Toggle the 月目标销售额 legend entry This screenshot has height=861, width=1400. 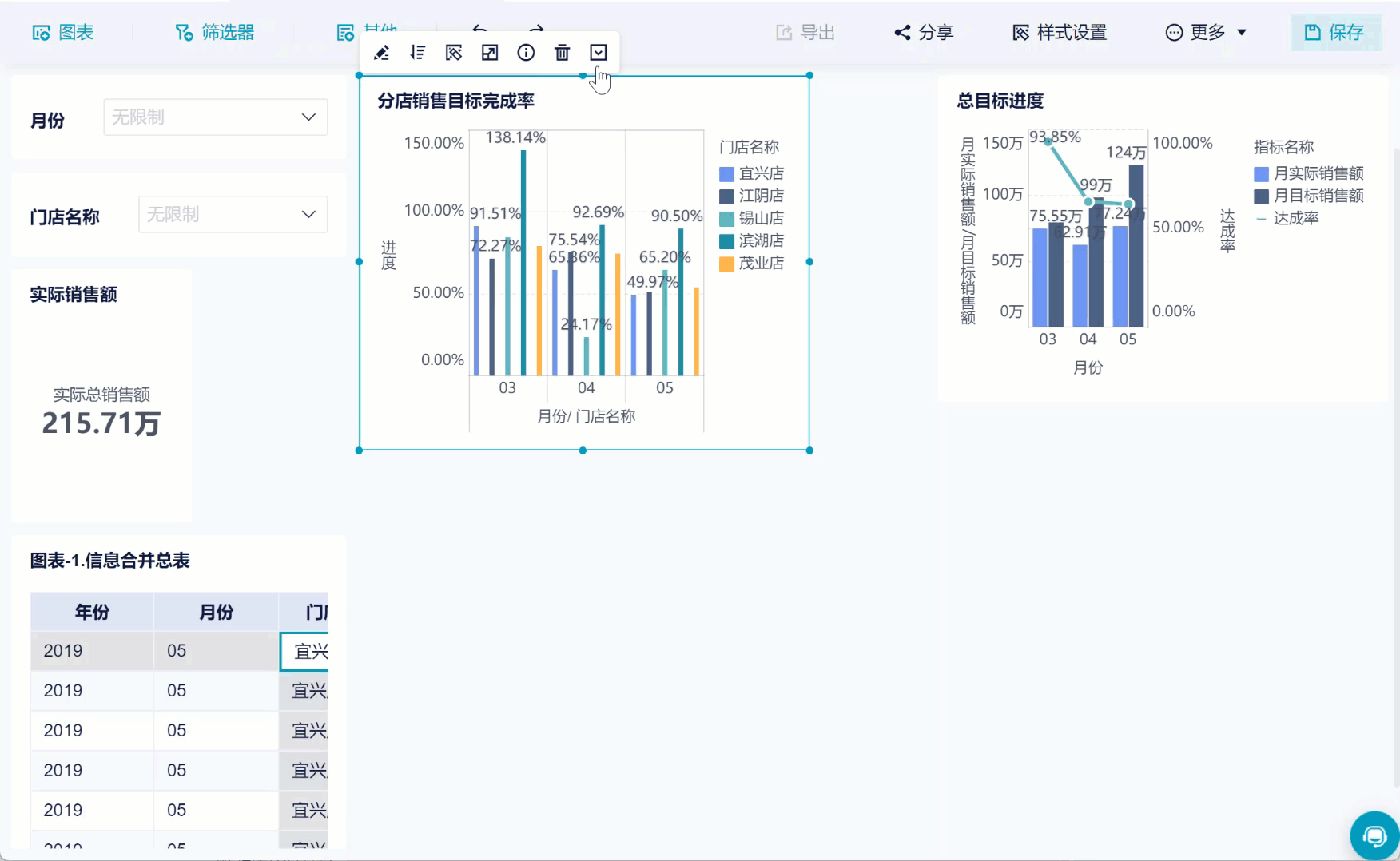click(x=1309, y=196)
